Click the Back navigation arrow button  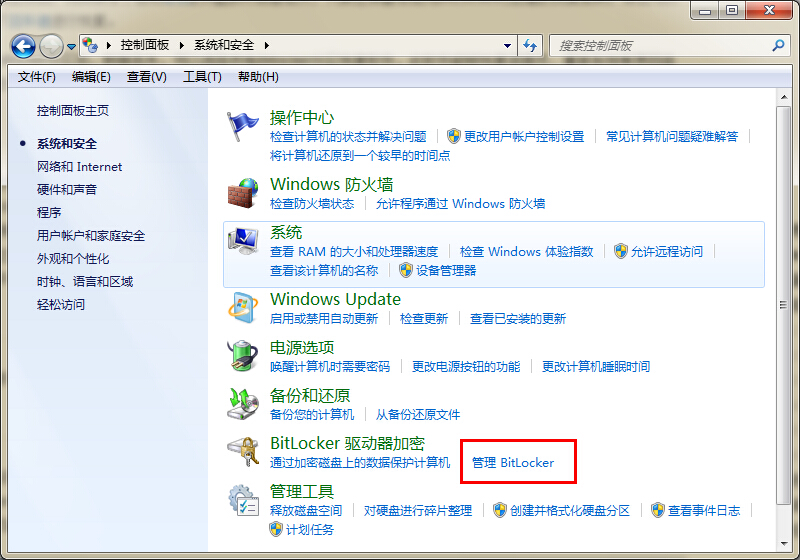23,46
